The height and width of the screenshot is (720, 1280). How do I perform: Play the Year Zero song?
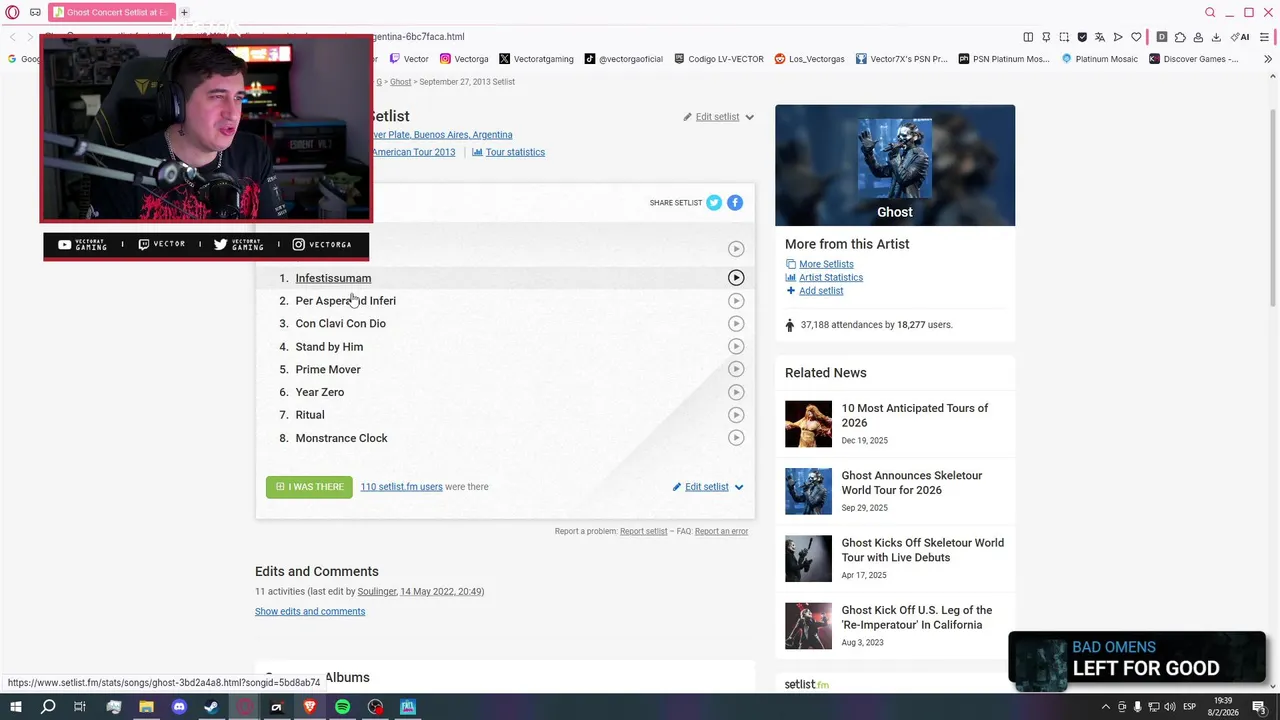point(736,392)
